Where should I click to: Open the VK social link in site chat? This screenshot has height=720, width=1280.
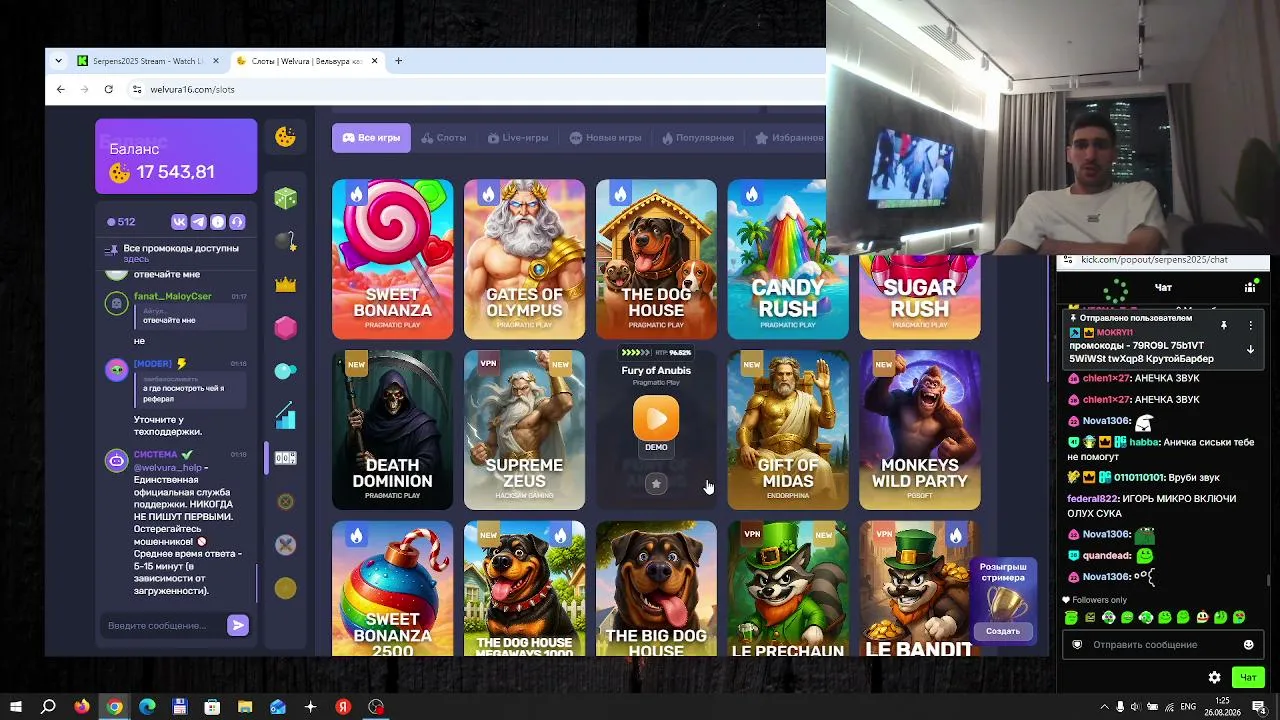click(x=180, y=222)
